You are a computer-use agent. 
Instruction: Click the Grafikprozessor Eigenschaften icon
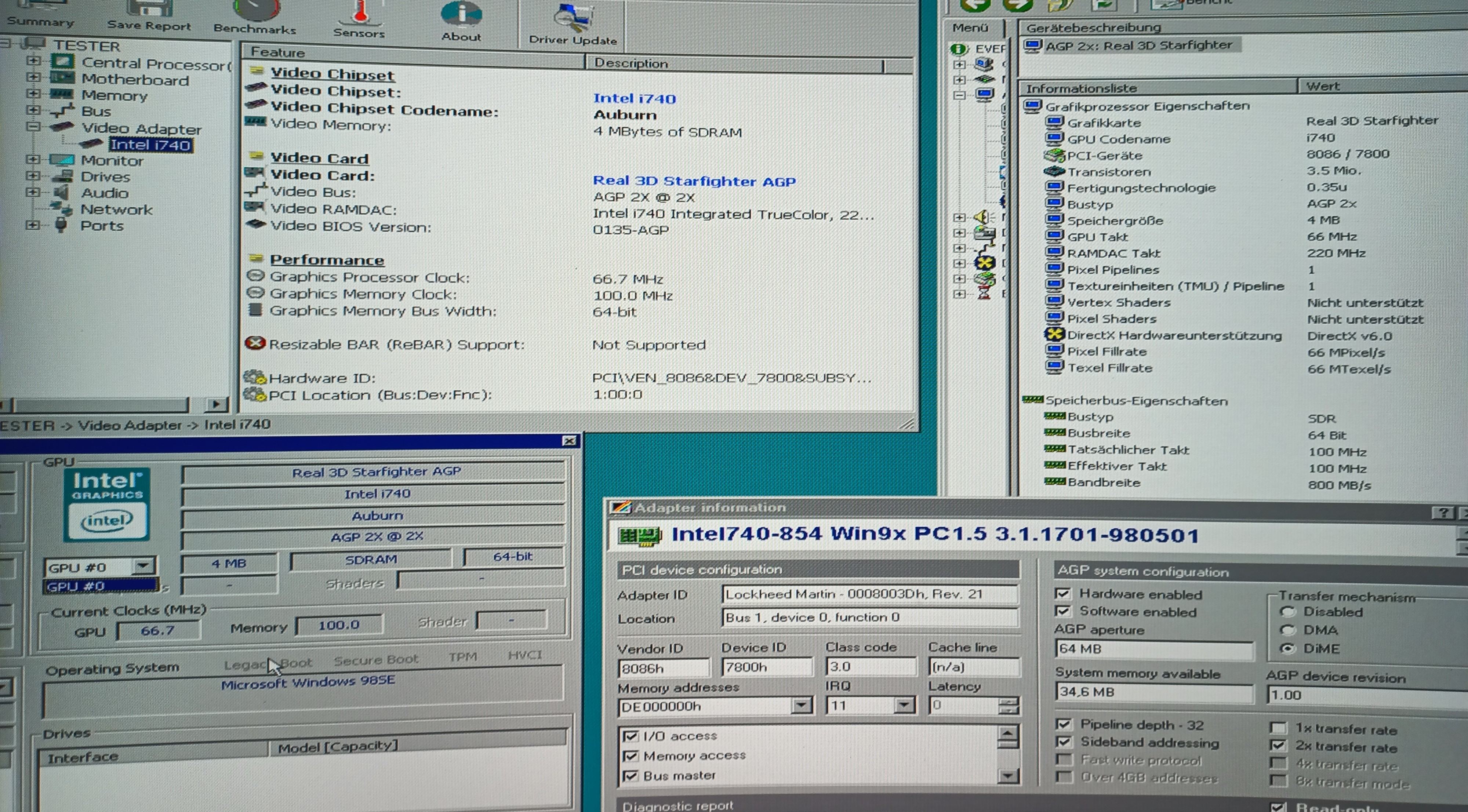1033,106
